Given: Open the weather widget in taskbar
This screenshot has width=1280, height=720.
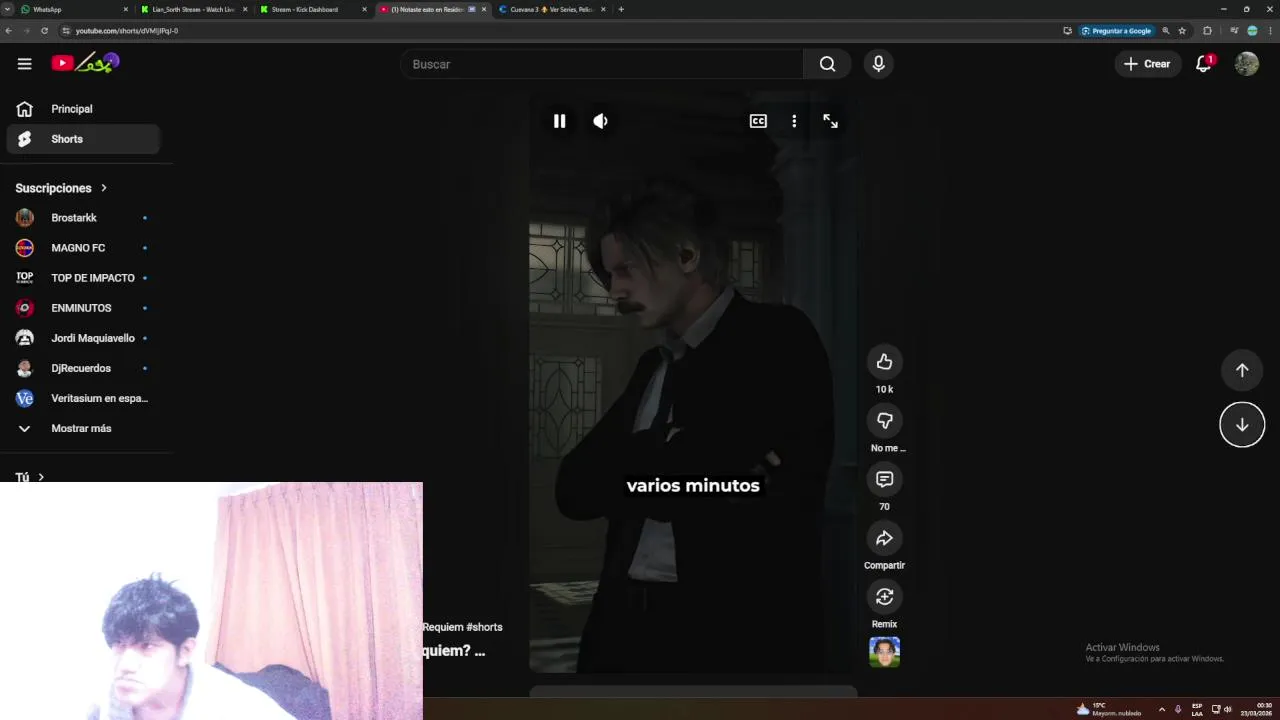Looking at the screenshot, I should pyautogui.click(x=1109, y=709).
